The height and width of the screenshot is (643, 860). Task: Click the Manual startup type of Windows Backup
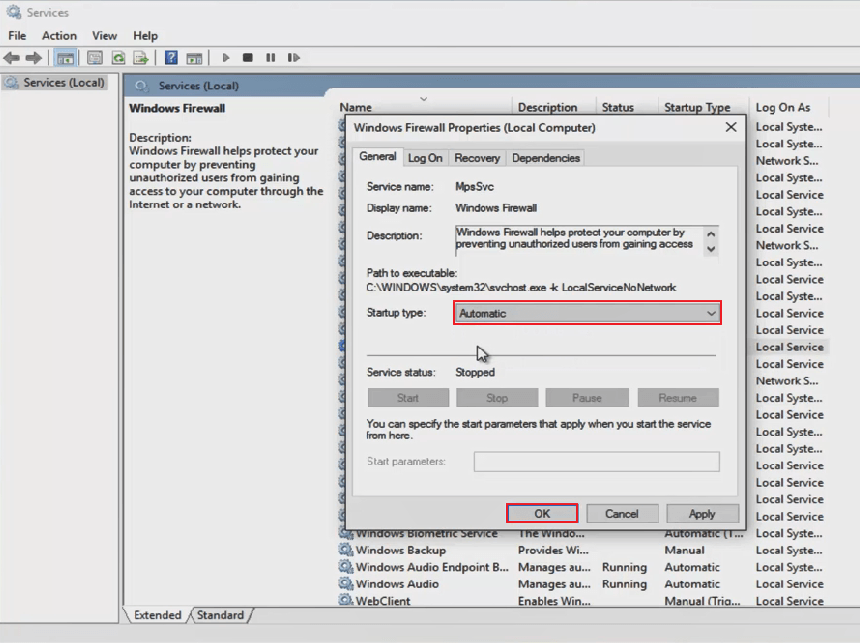click(x=684, y=550)
